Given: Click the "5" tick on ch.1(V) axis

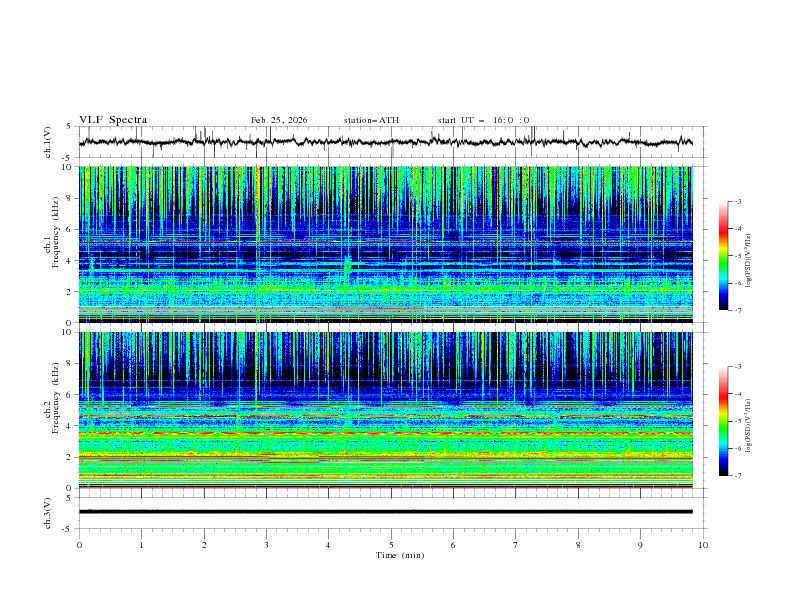Looking at the screenshot, I should tap(69, 126).
